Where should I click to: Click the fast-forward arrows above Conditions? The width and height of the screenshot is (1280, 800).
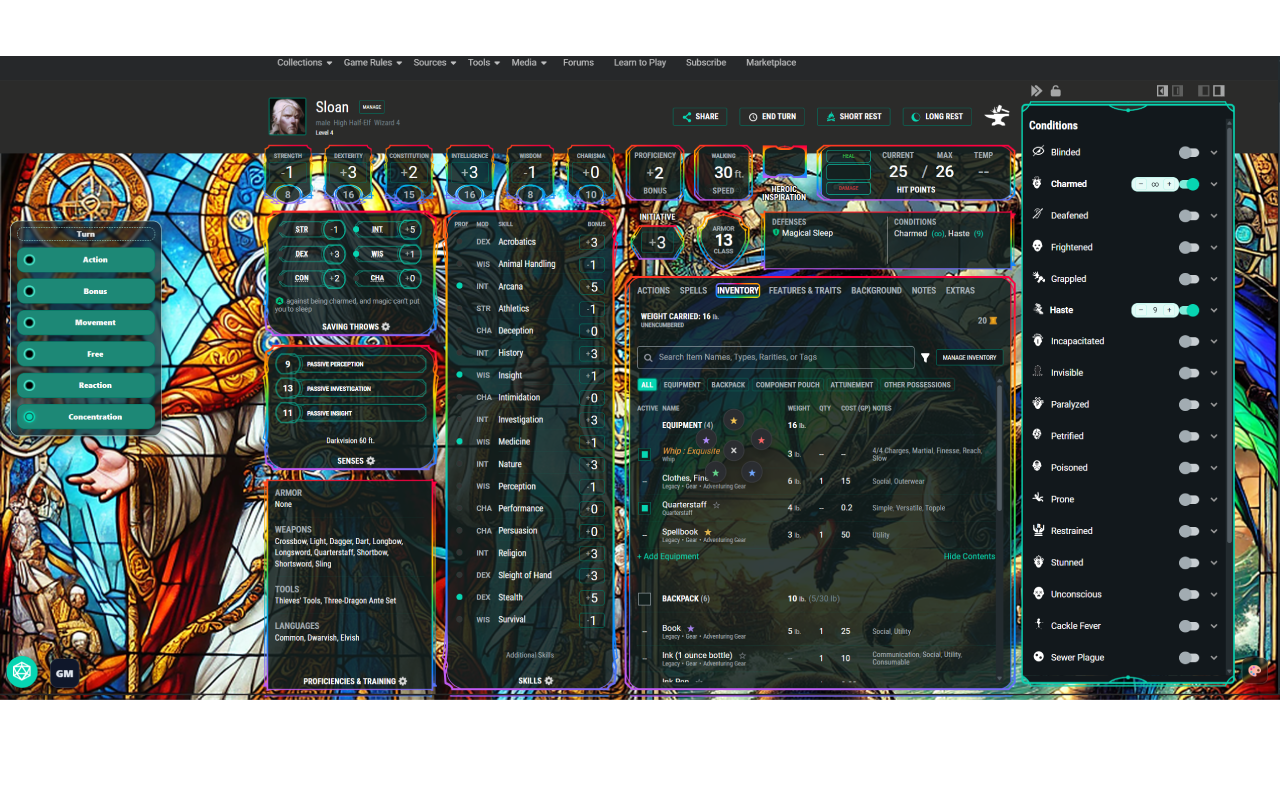[1037, 91]
